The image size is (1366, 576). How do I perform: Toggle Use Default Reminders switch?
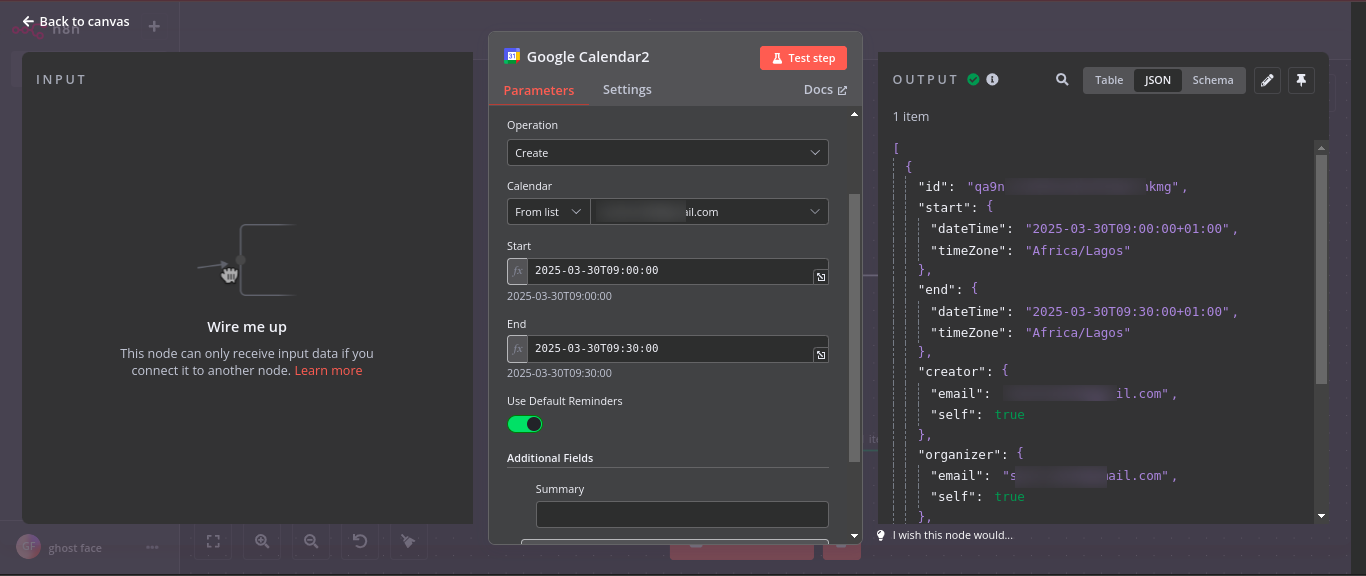coord(525,424)
